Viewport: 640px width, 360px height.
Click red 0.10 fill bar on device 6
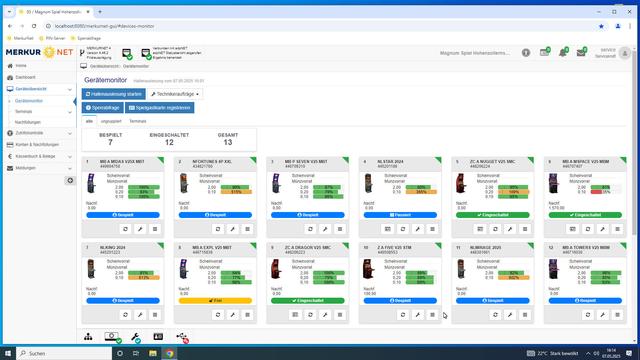tap(596, 192)
